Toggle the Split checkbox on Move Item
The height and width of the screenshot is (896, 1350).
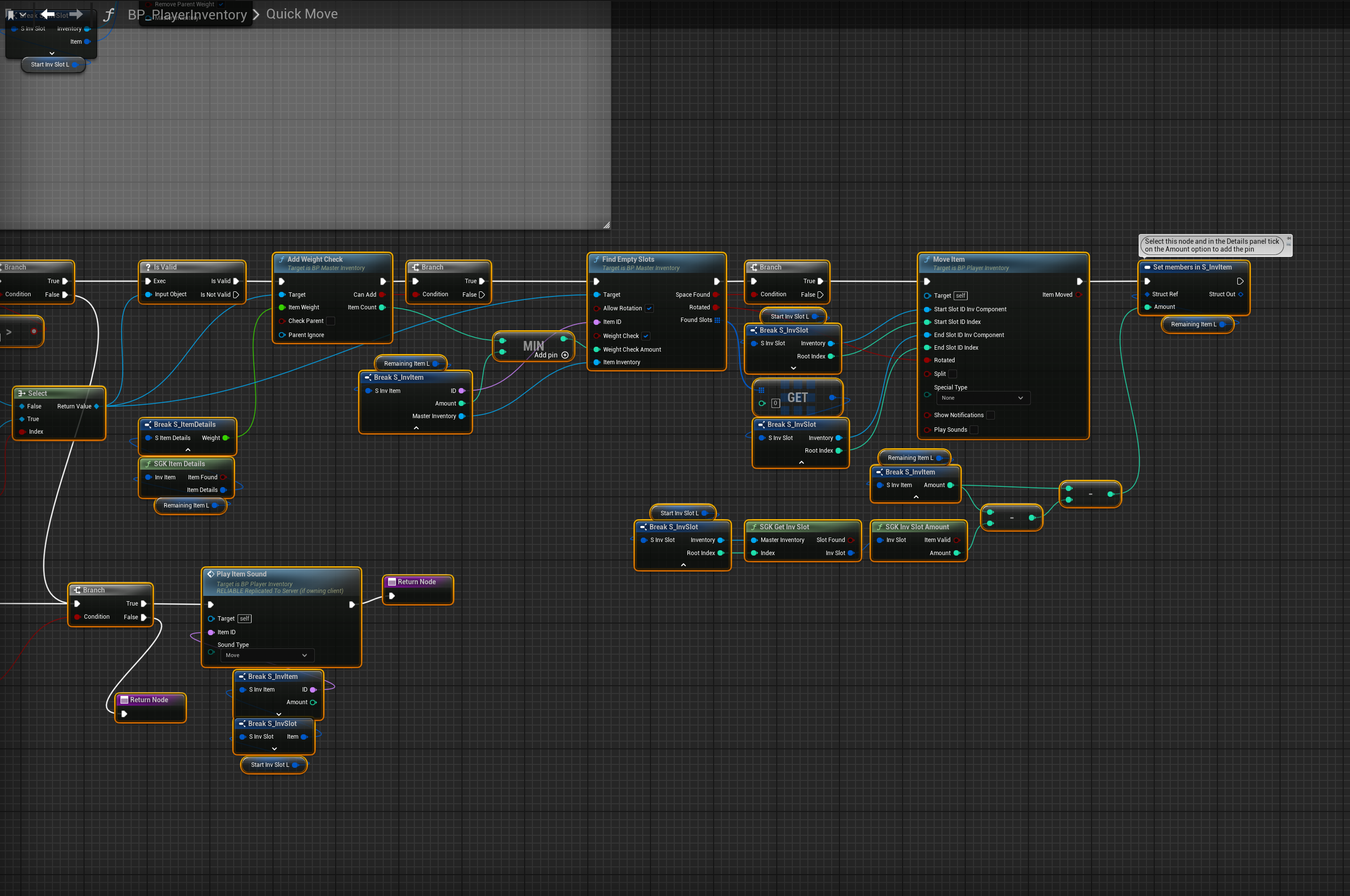(x=952, y=374)
